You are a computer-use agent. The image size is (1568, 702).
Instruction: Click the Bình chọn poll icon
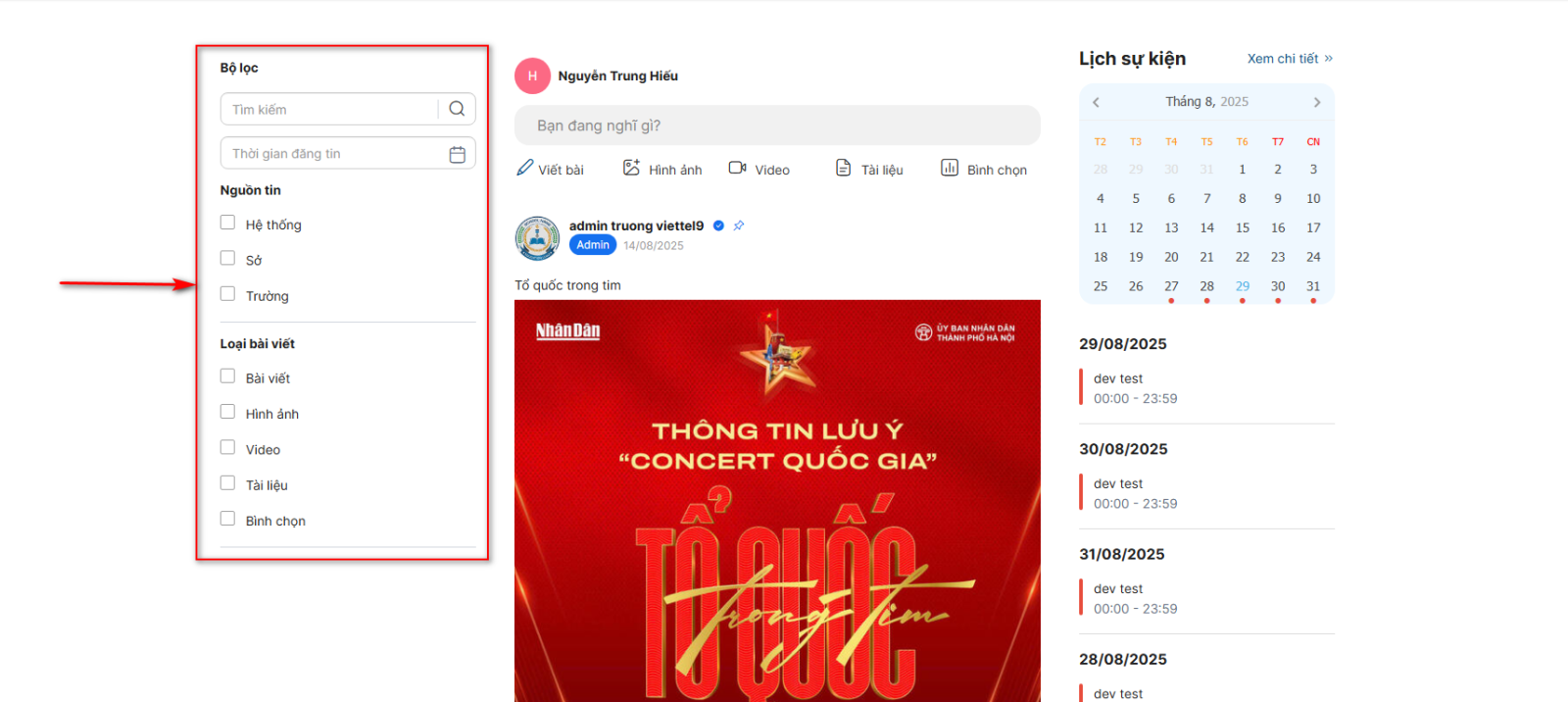click(x=950, y=168)
